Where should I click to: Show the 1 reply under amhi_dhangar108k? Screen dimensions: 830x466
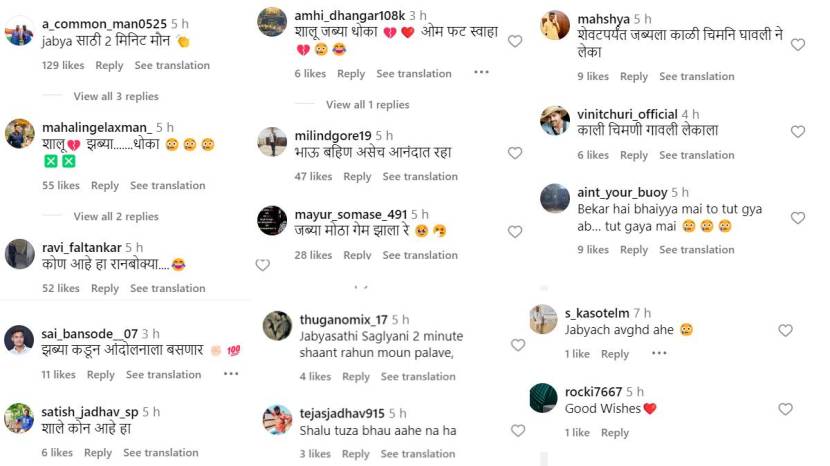pyautogui.click(x=367, y=104)
